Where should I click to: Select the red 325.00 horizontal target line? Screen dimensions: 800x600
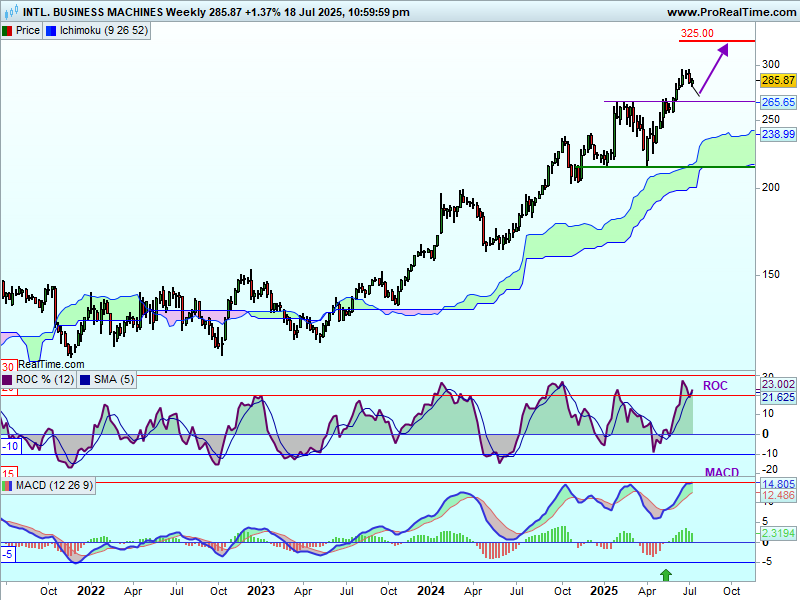coord(717,41)
